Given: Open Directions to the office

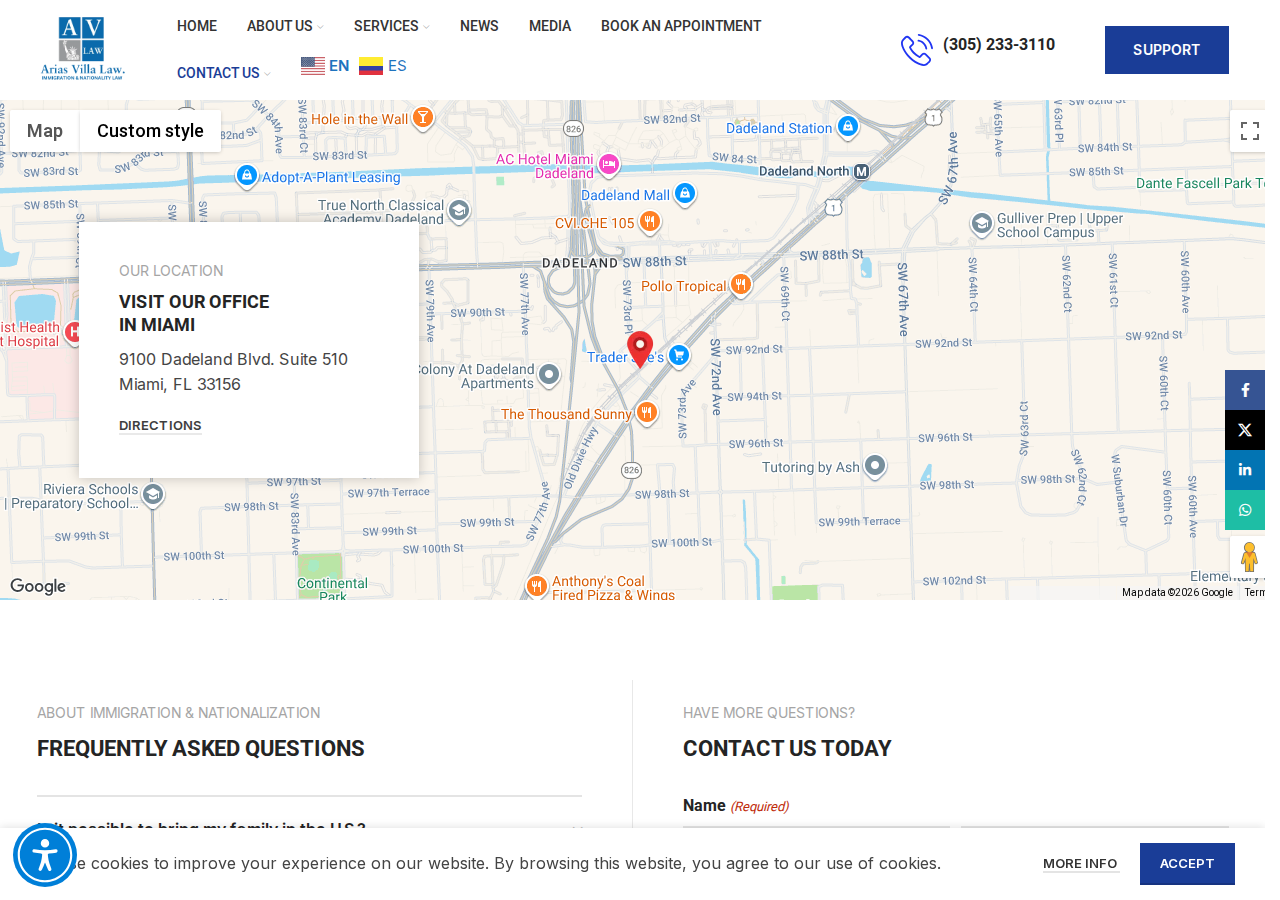Looking at the screenshot, I should coord(160,426).
